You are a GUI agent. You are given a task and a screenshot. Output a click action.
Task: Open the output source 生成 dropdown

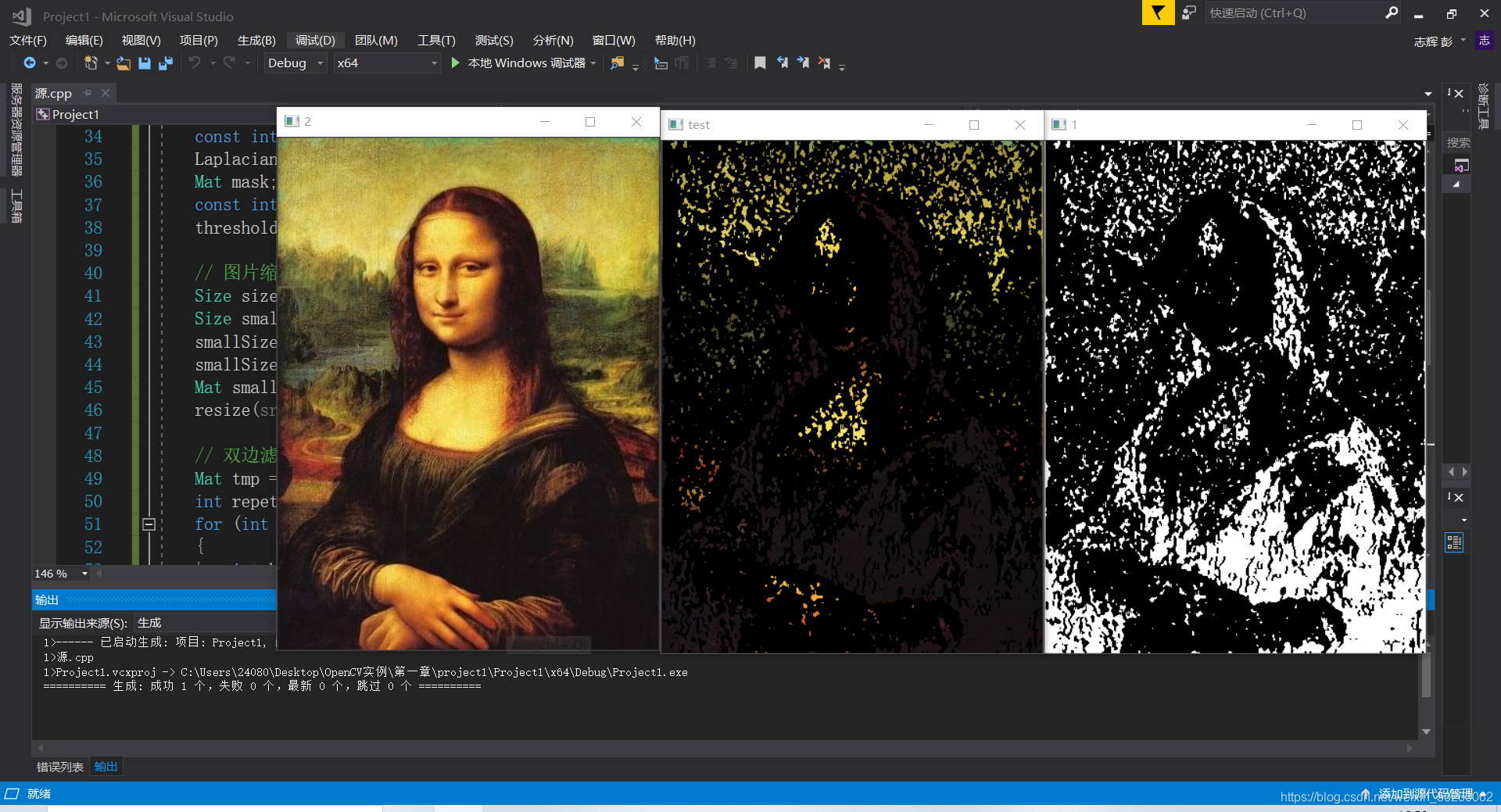coord(205,623)
